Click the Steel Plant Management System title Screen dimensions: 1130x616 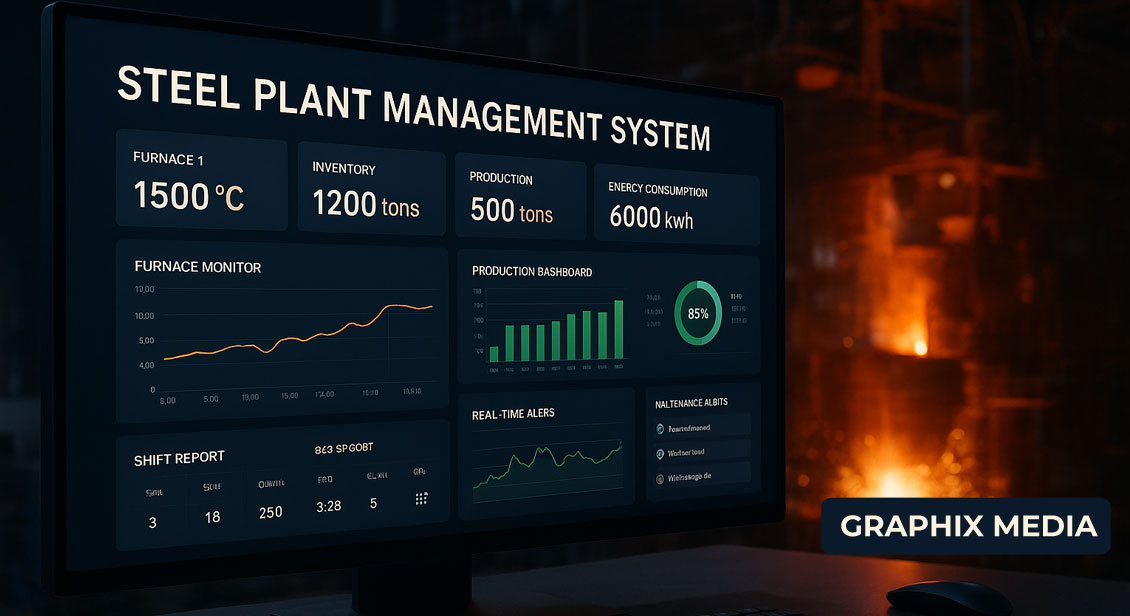tap(413, 111)
